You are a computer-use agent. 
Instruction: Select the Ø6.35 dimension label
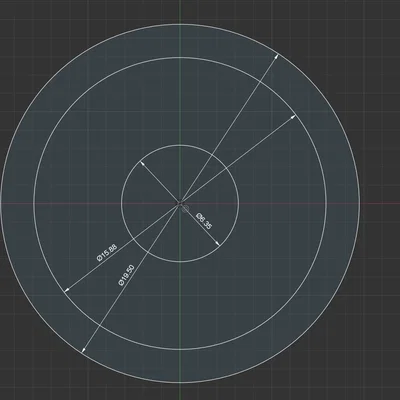(204, 221)
